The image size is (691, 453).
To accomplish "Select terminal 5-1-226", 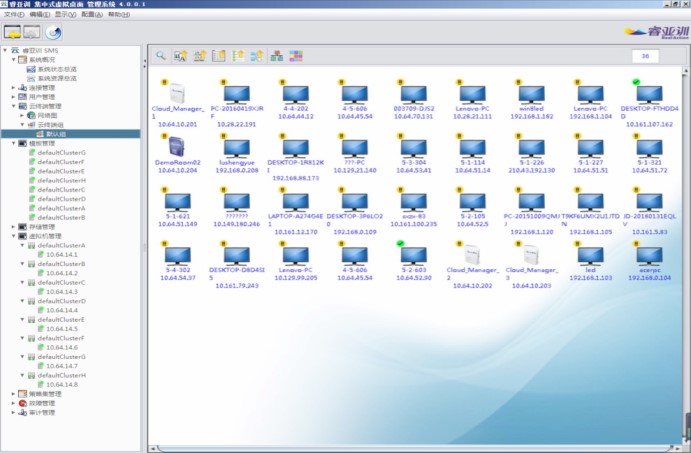I will [x=531, y=148].
